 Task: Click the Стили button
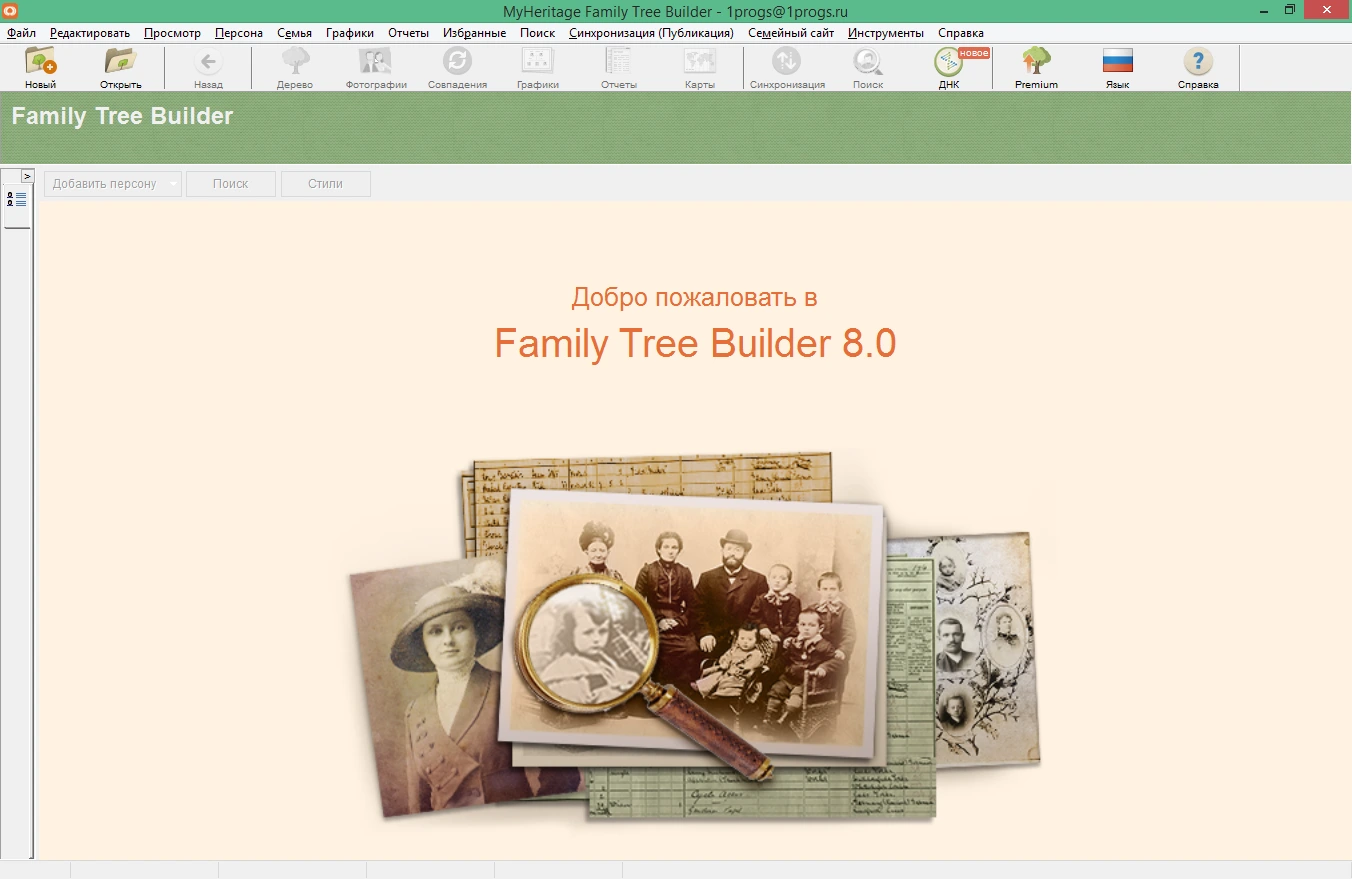(x=325, y=184)
